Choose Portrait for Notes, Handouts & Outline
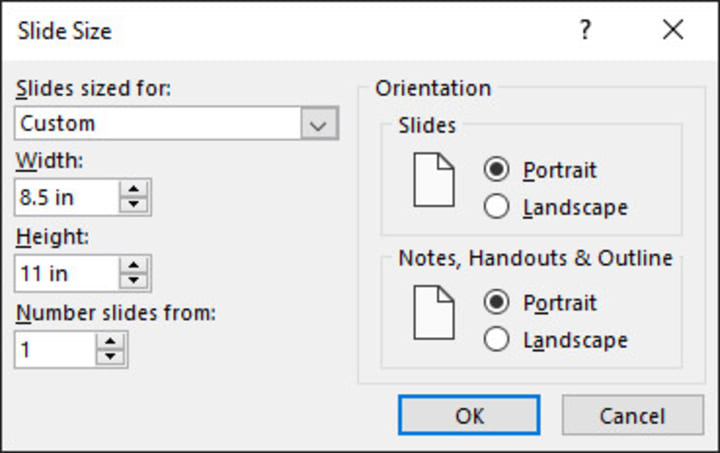This screenshot has width=720, height=453. pos(497,302)
